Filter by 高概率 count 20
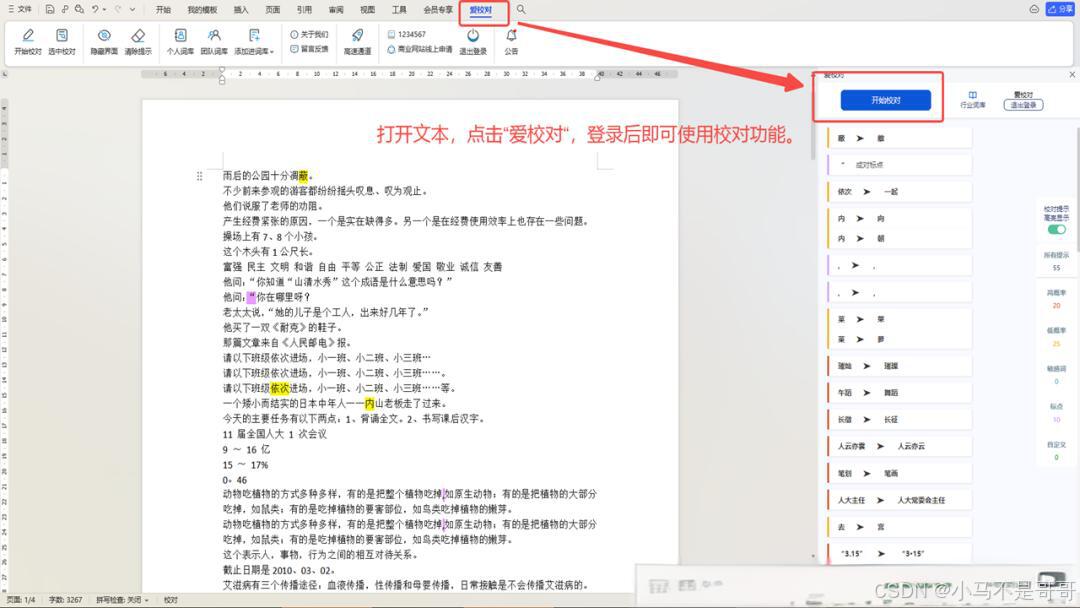 pyautogui.click(x=1056, y=299)
